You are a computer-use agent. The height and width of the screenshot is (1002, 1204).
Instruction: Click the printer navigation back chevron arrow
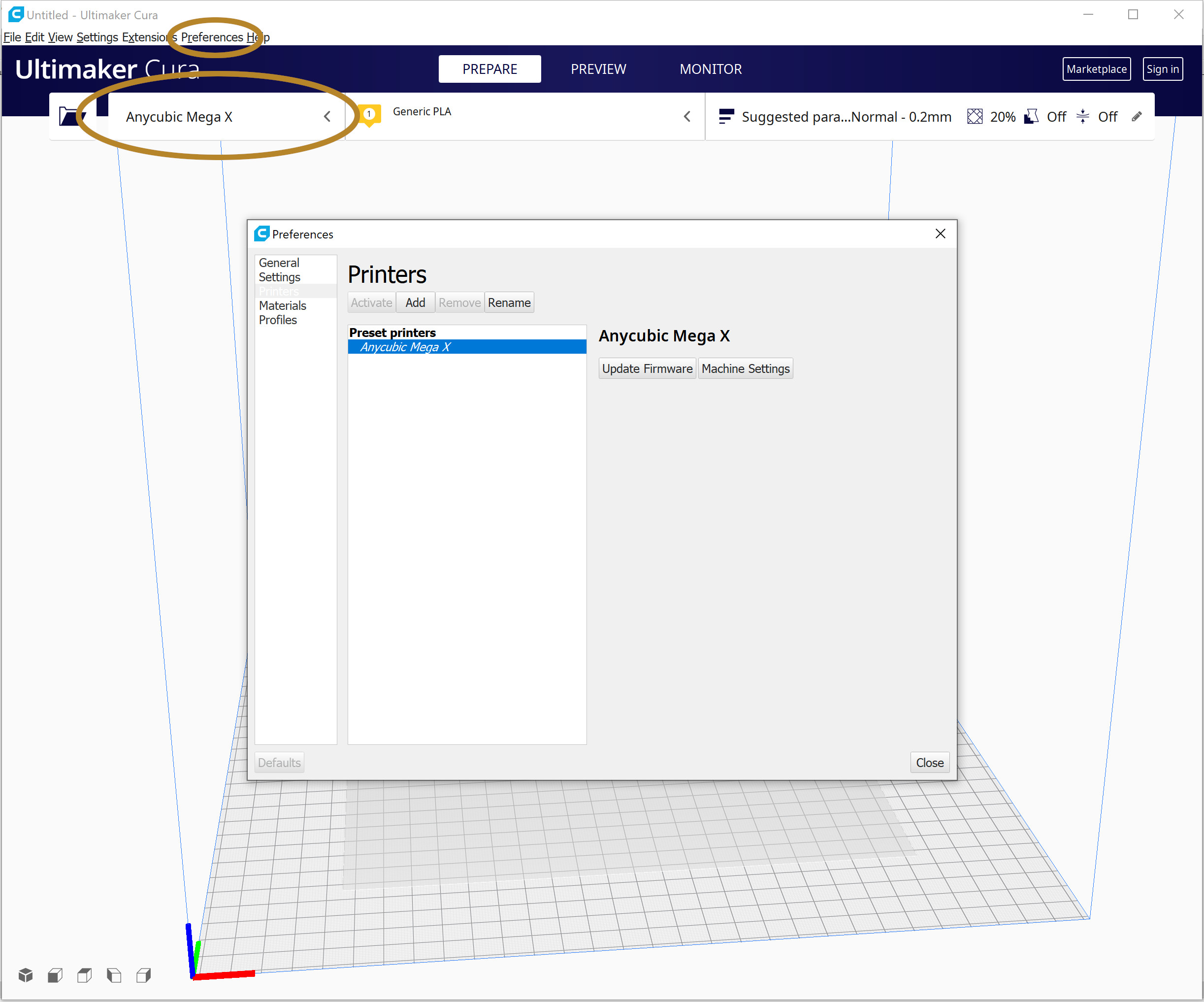328,116
